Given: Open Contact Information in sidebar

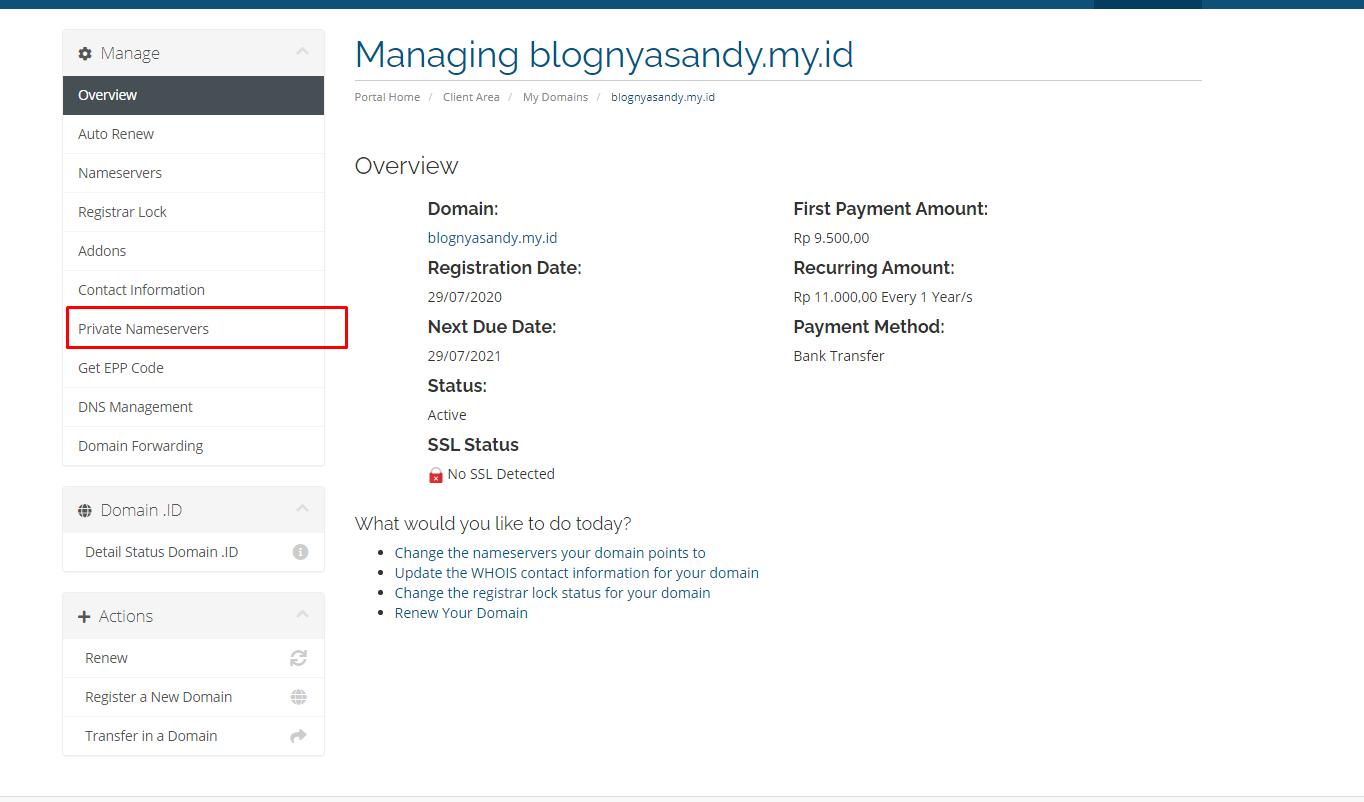Looking at the screenshot, I should (x=193, y=290).
